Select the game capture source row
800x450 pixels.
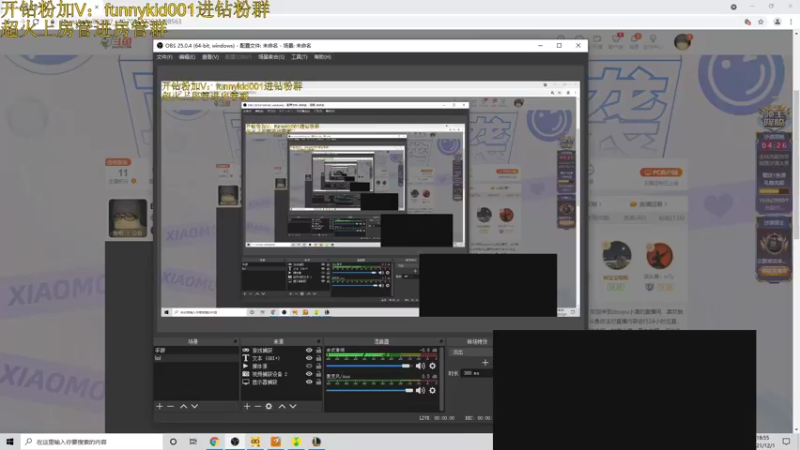tap(282, 350)
